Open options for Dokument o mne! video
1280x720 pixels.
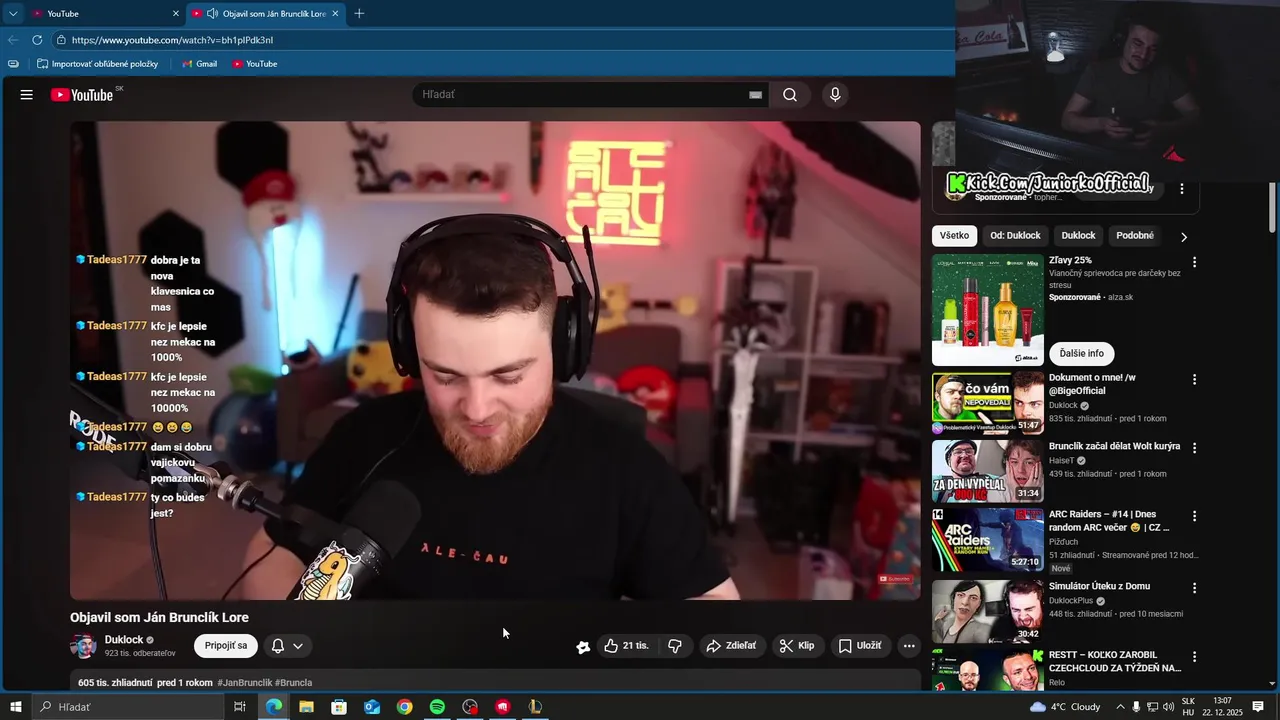tap(1193, 380)
